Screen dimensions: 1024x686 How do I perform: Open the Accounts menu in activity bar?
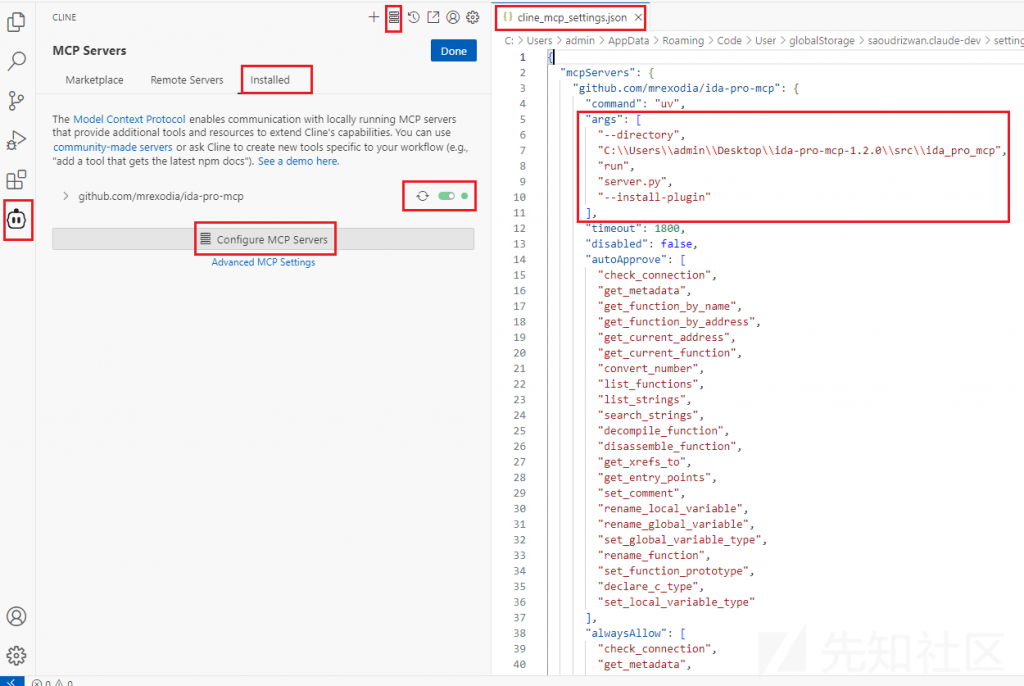(x=16, y=616)
